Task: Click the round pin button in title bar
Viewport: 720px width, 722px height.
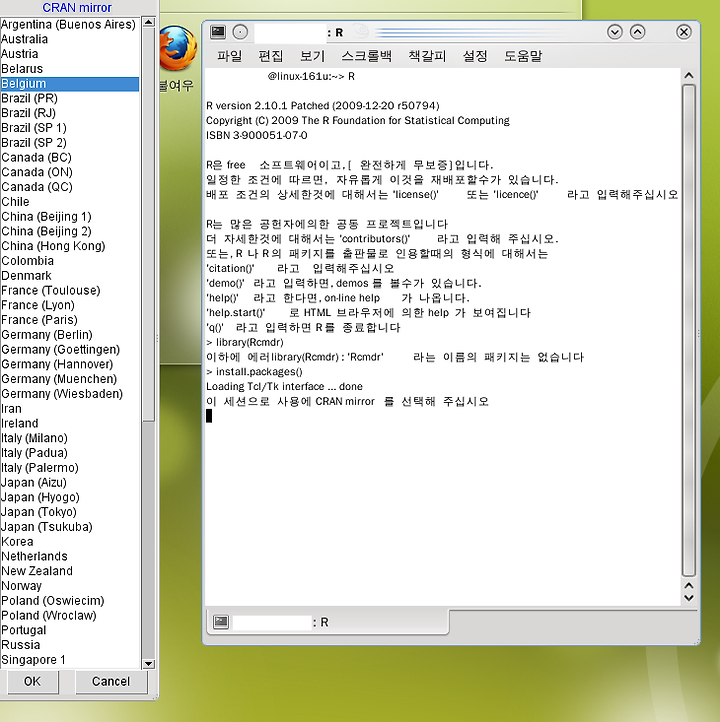Action: [240, 32]
